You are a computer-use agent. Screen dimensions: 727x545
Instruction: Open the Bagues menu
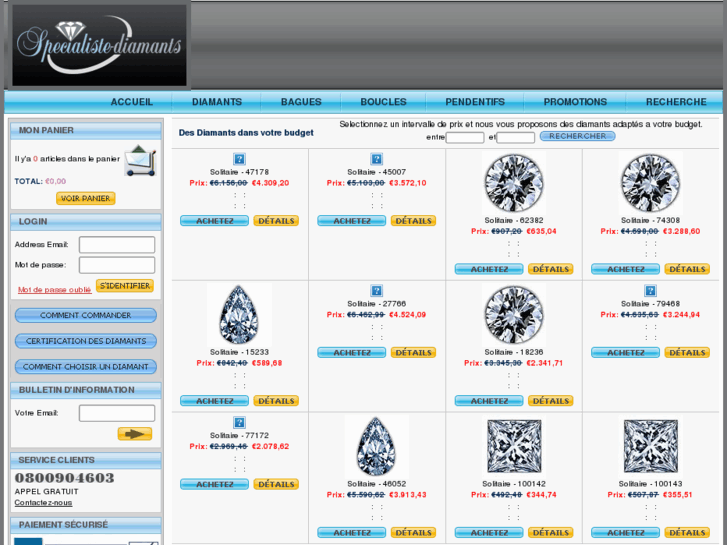pos(301,102)
